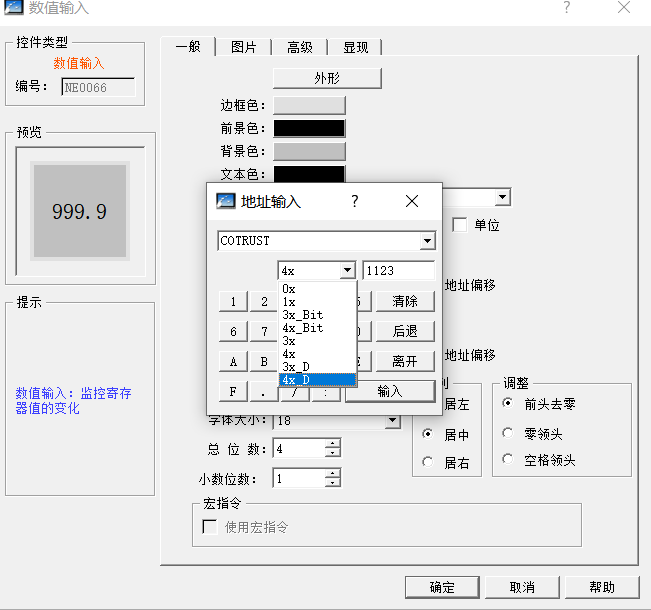Click keypad letter A
The height and width of the screenshot is (610, 651).
tap(233, 361)
